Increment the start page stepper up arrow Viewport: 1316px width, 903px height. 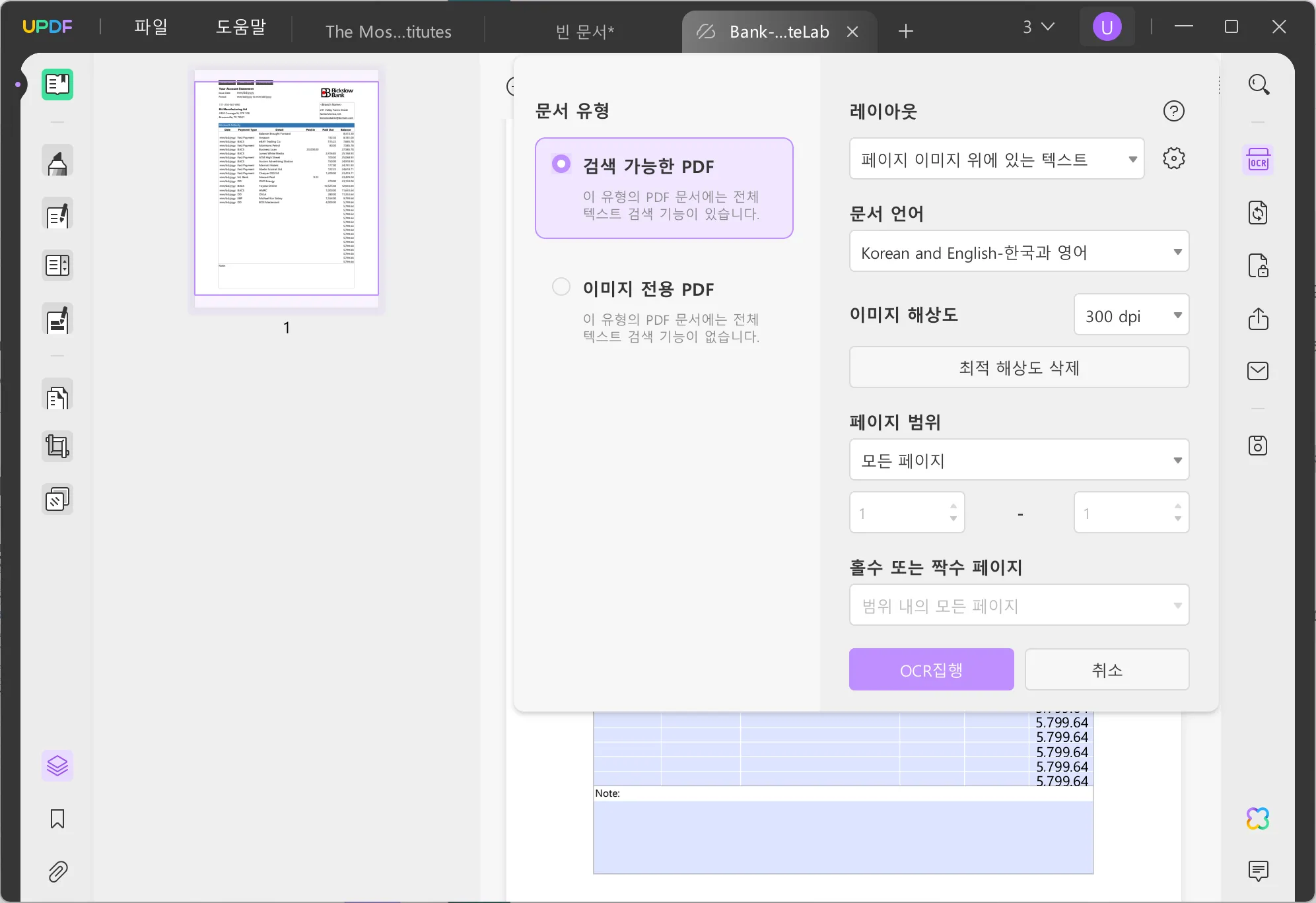click(x=953, y=506)
